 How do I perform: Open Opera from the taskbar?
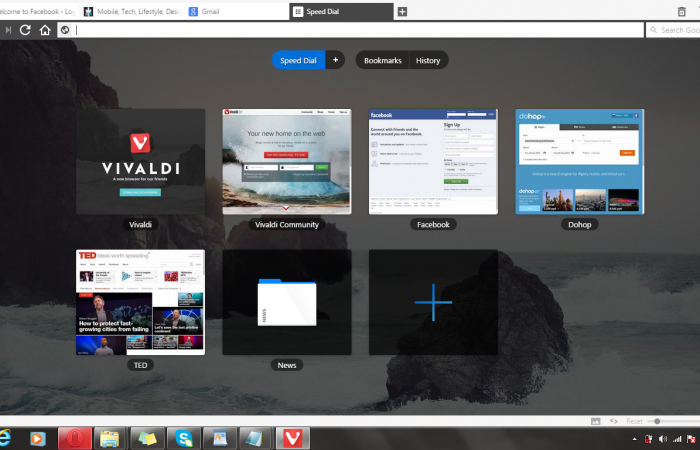pos(74,438)
